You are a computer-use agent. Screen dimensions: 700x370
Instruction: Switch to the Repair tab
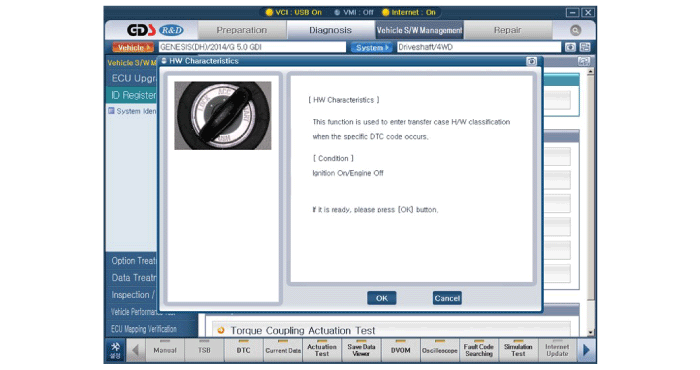coord(507,30)
